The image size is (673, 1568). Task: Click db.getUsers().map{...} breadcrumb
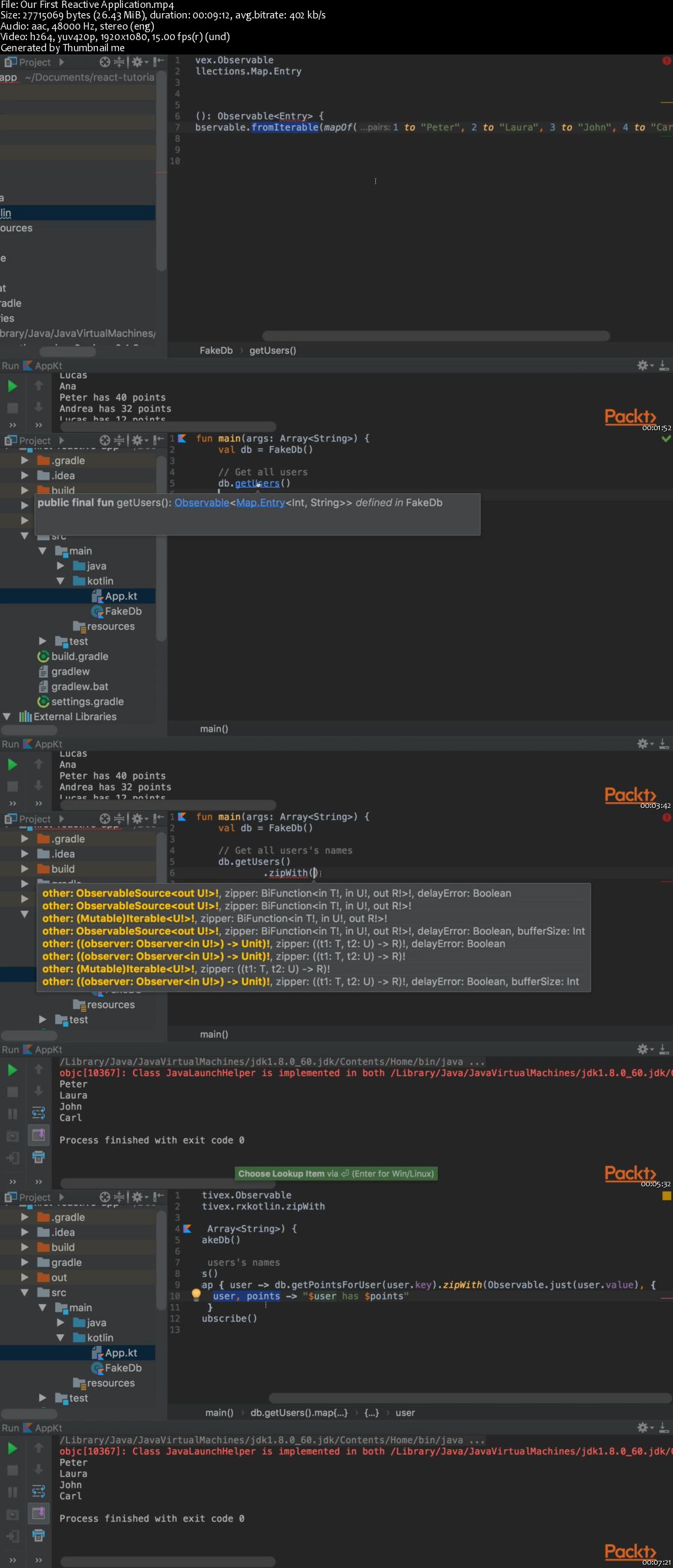click(x=299, y=1412)
